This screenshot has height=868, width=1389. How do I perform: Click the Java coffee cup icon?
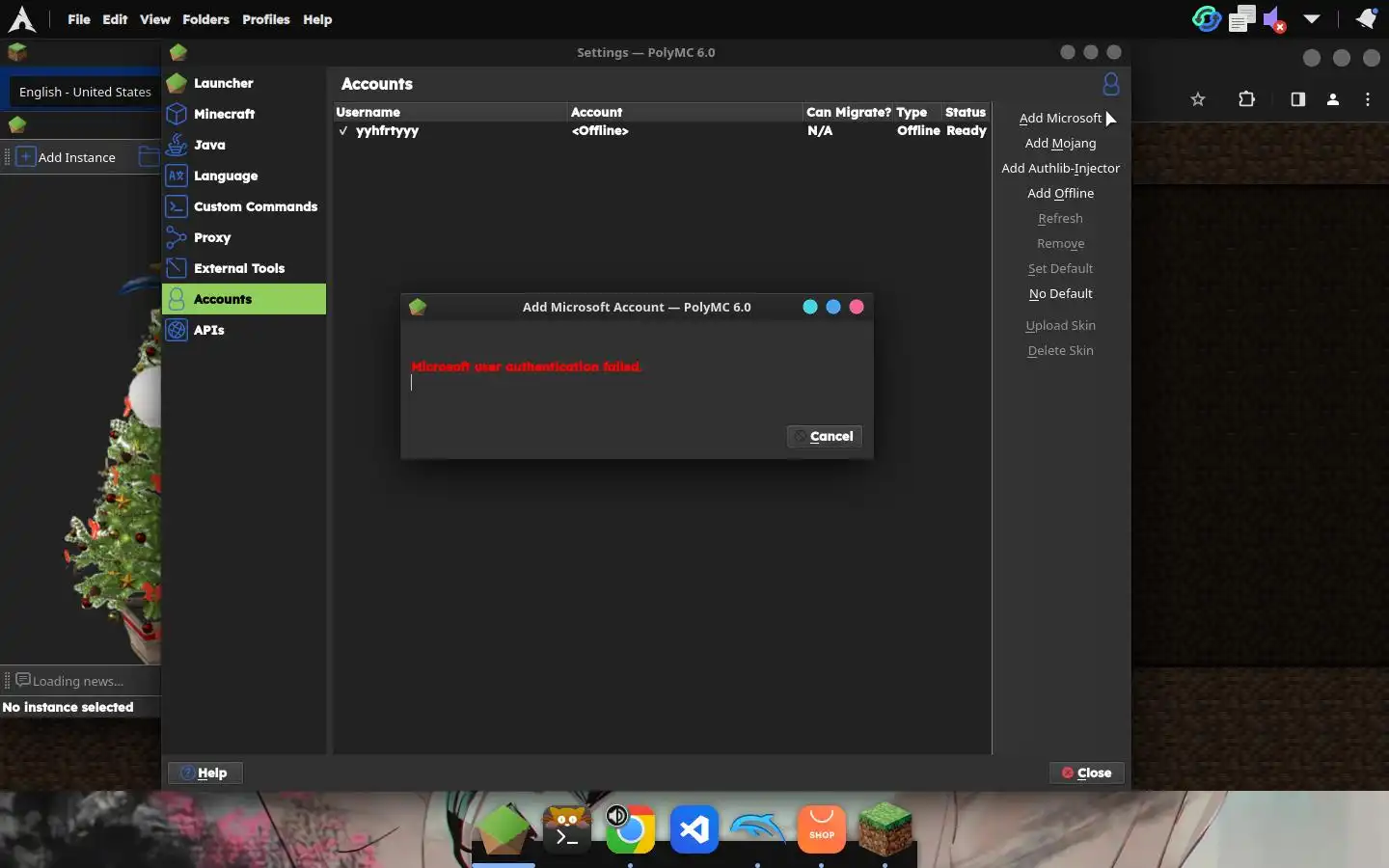click(x=177, y=145)
